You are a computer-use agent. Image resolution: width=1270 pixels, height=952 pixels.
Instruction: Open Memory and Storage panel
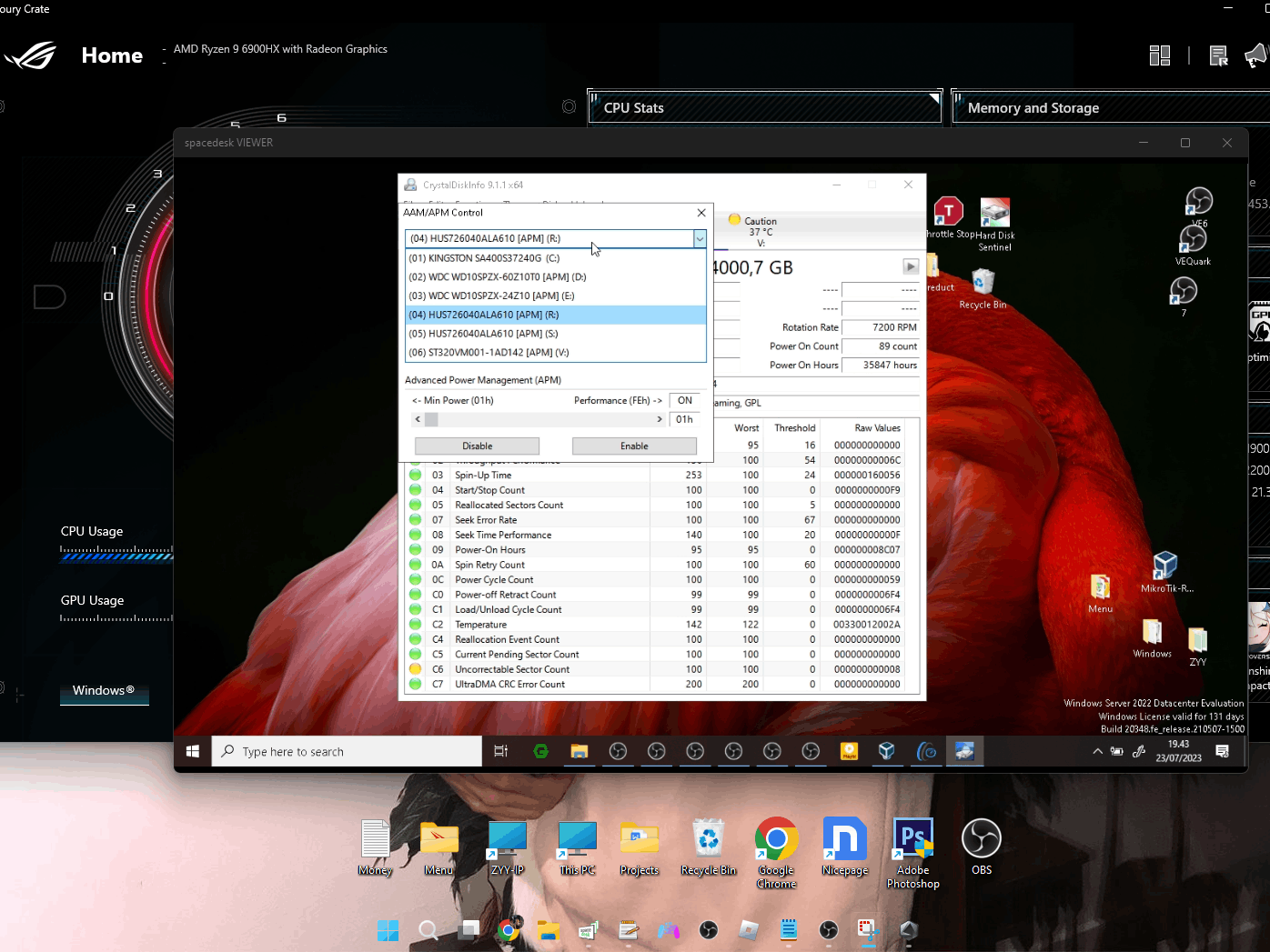click(x=1111, y=107)
